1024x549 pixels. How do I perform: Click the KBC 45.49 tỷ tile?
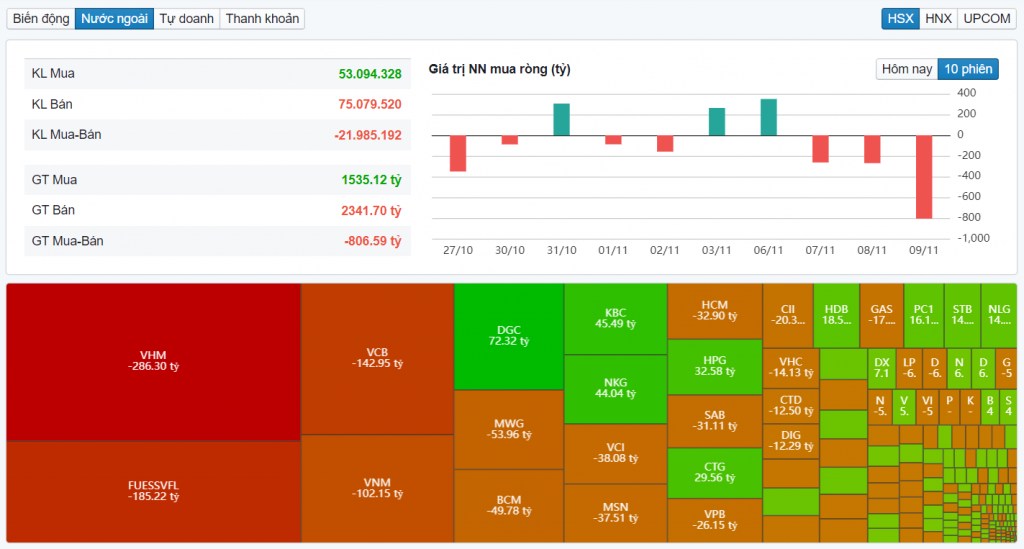coord(615,319)
